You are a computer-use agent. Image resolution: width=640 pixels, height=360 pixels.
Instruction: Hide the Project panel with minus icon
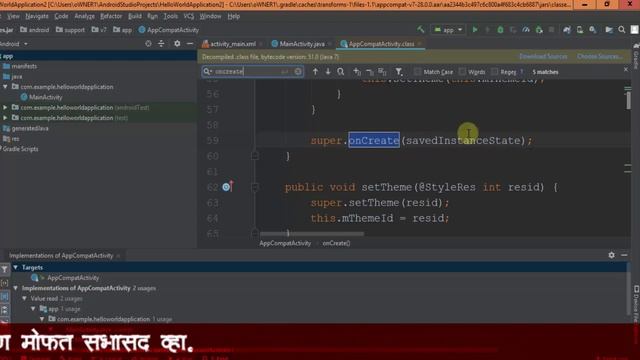coord(190,43)
